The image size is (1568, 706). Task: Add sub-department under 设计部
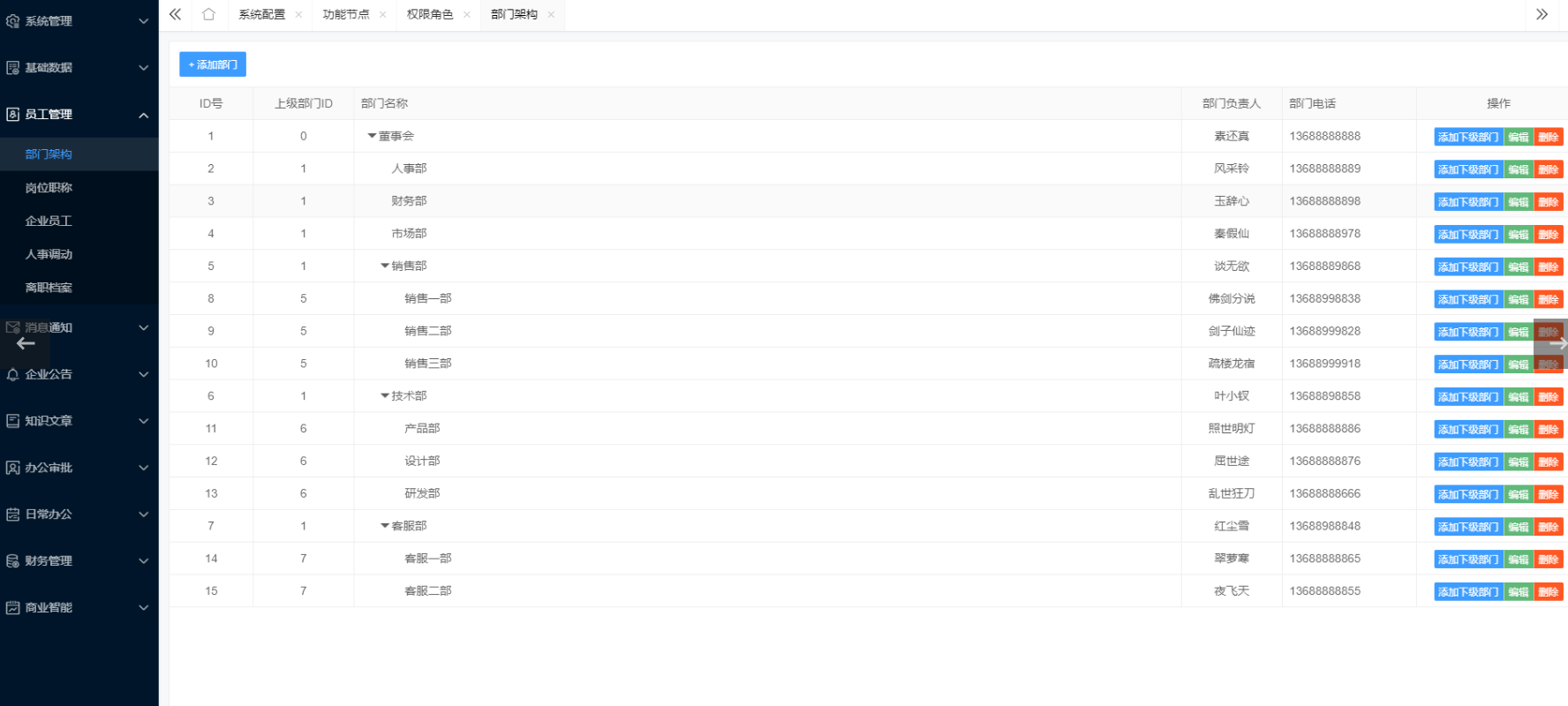click(x=1468, y=462)
